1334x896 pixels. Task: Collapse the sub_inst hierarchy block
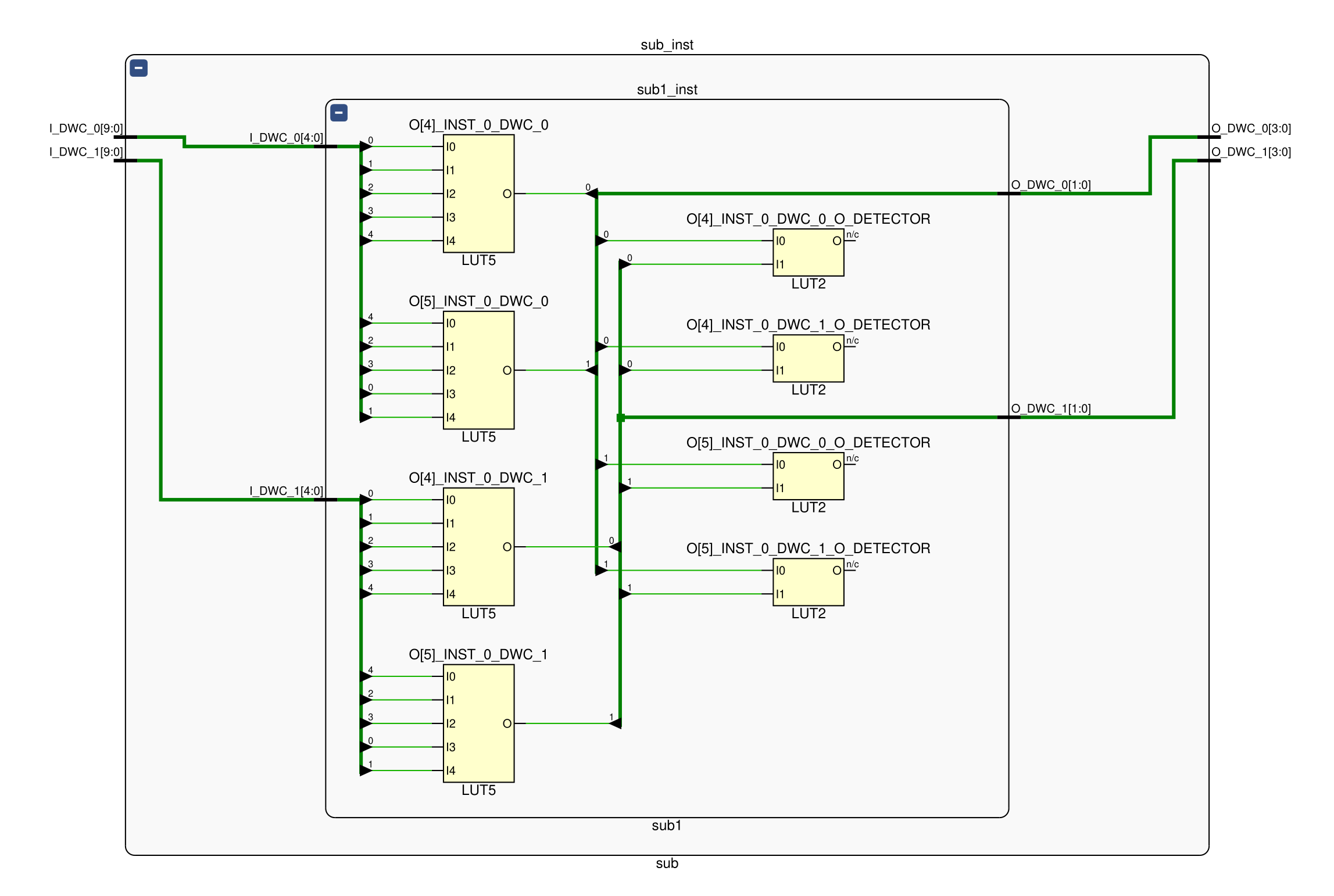tap(138, 68)
